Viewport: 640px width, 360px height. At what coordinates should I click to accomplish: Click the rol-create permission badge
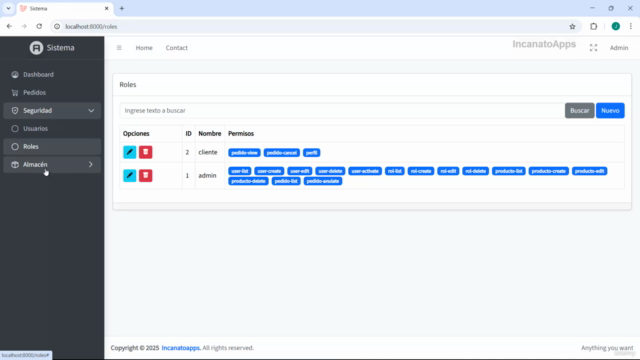click(x=421, y=171)
